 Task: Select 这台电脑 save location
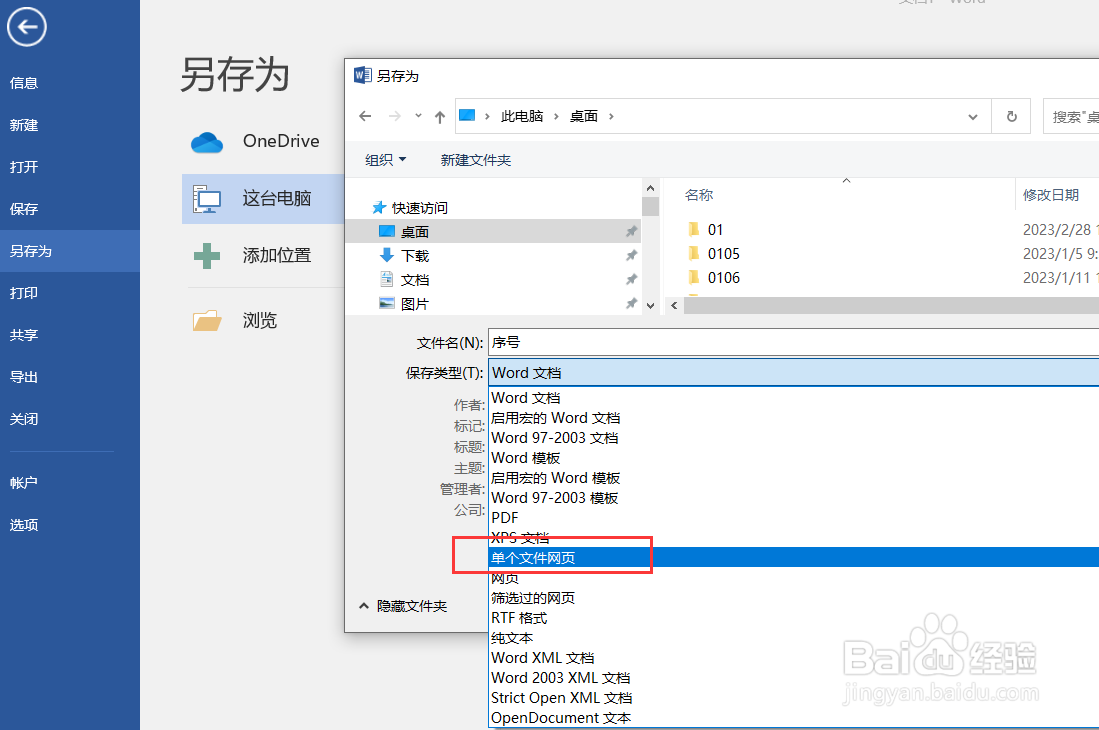click(263, 199)
